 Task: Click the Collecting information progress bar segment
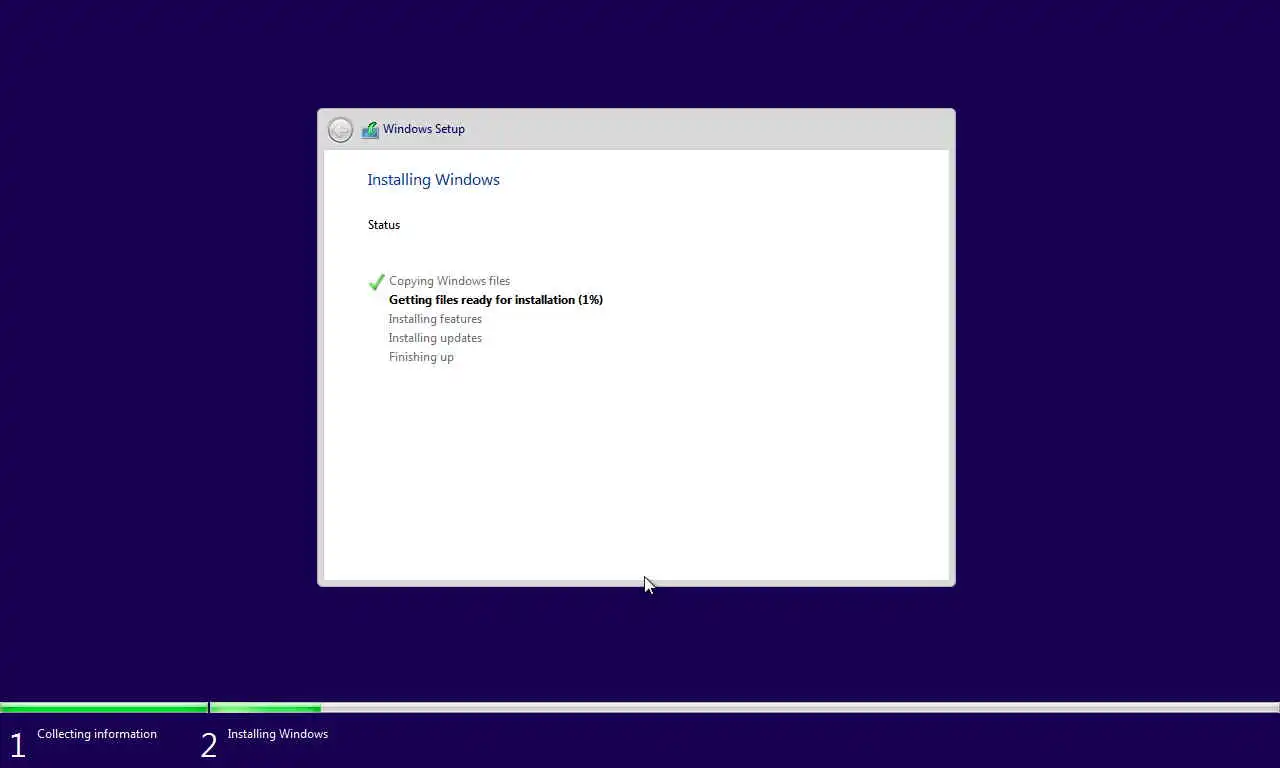(104, 708)
